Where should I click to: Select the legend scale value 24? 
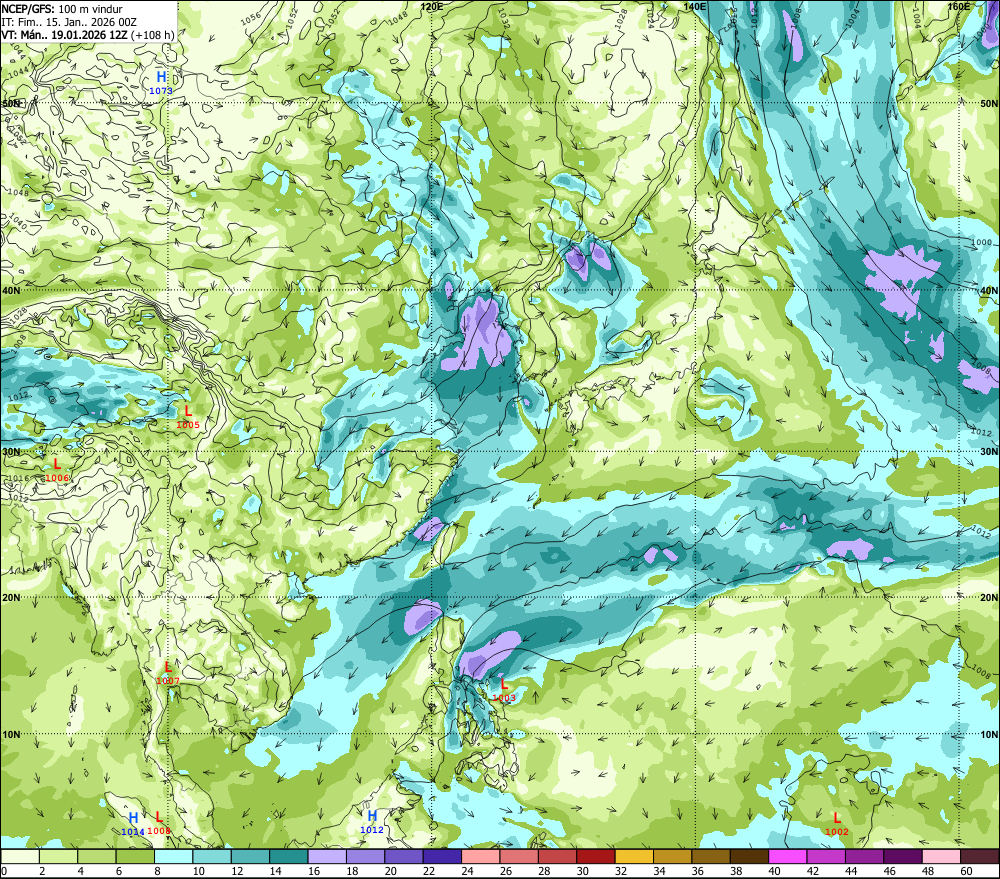(x=467, y=871)
